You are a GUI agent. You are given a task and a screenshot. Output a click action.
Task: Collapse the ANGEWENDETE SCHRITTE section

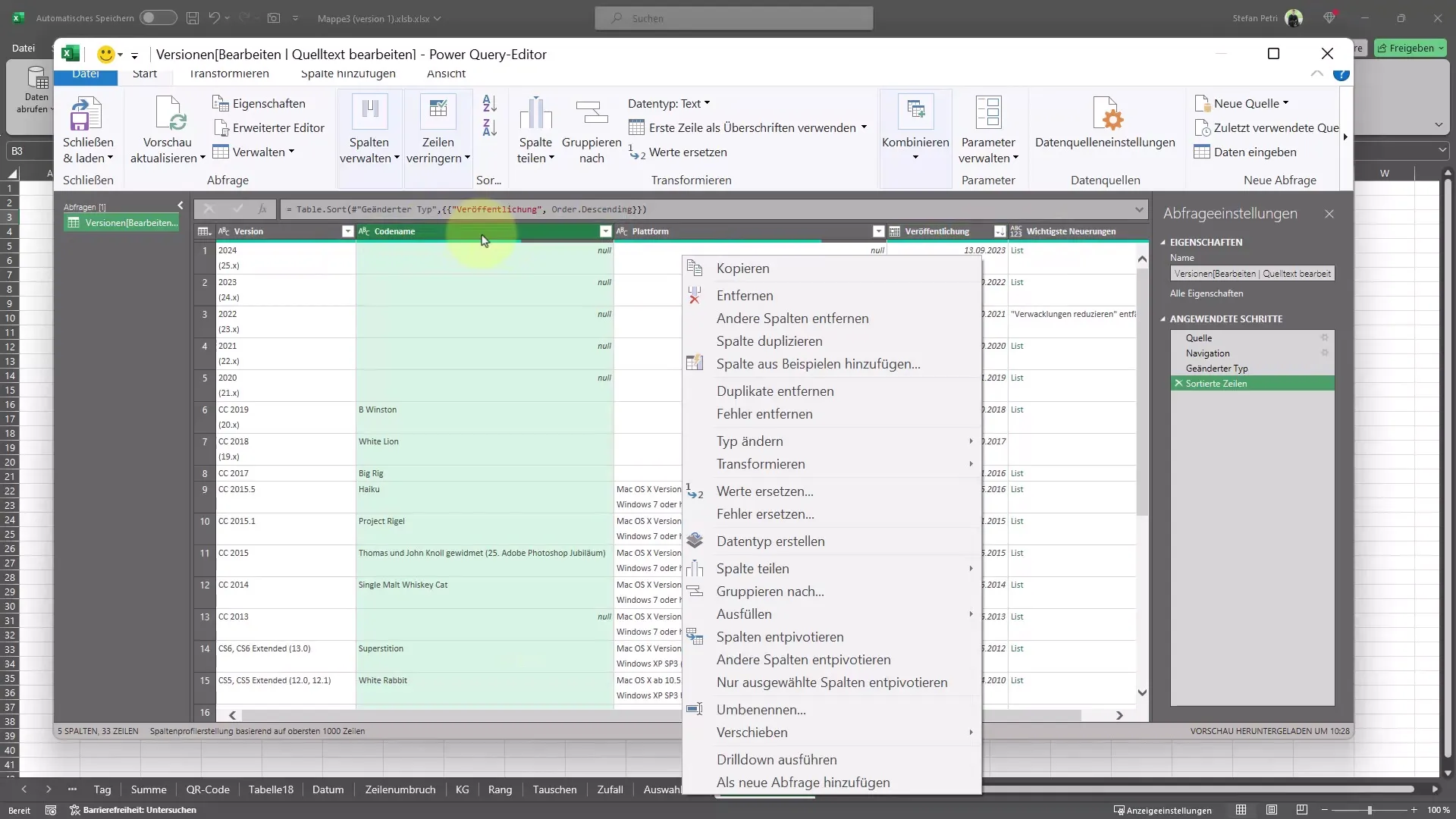tap(1163, 319)
